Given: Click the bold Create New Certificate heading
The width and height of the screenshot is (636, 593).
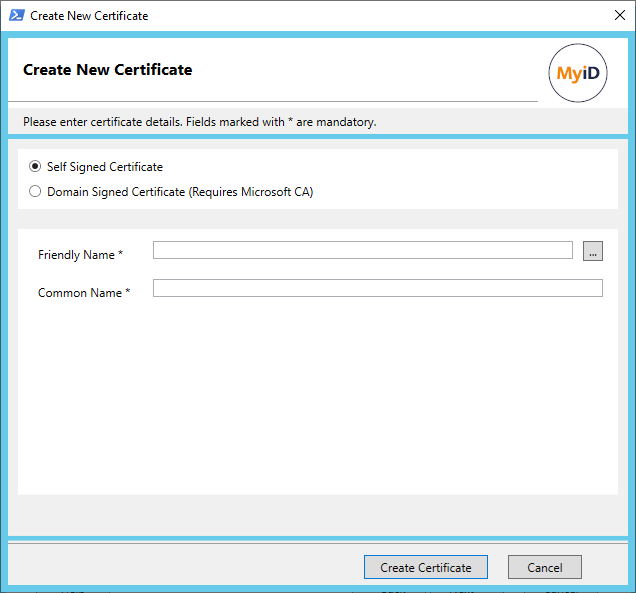Looking at the screenshot, I should tap(107, 70).
